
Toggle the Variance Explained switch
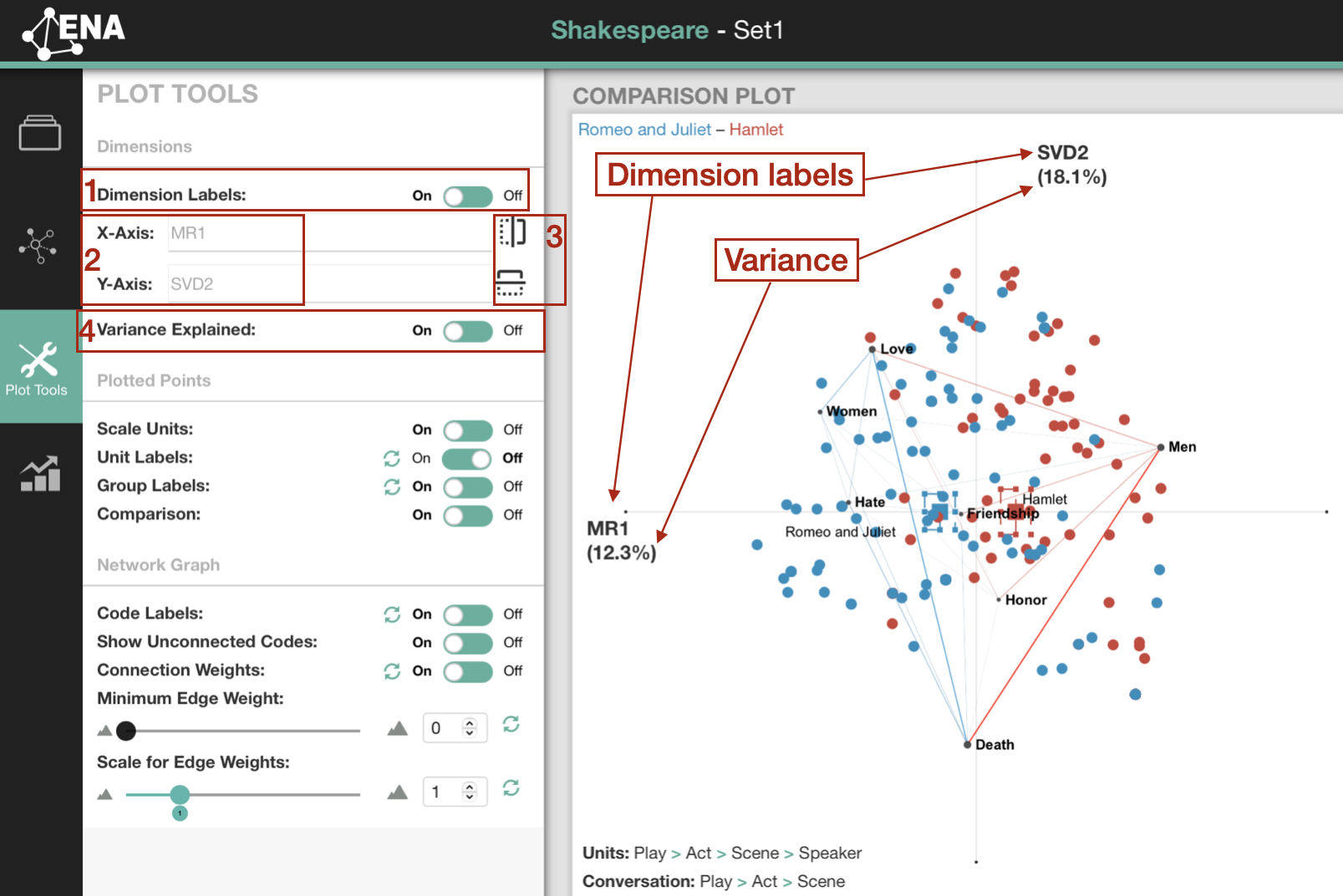click(x=467, y=331)
